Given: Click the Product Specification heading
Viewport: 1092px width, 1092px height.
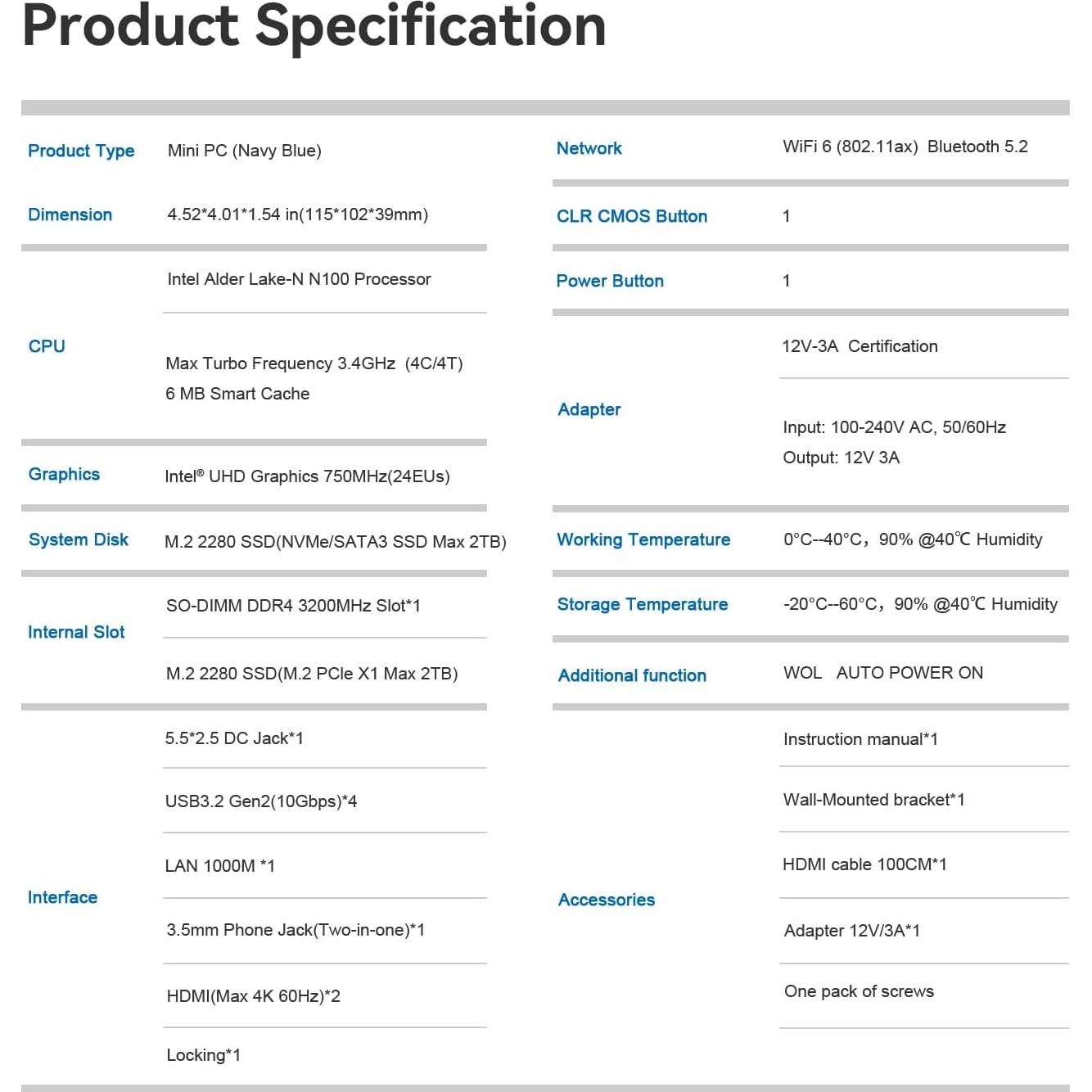Looking at the screenshot, I should [x=314, y=26].
